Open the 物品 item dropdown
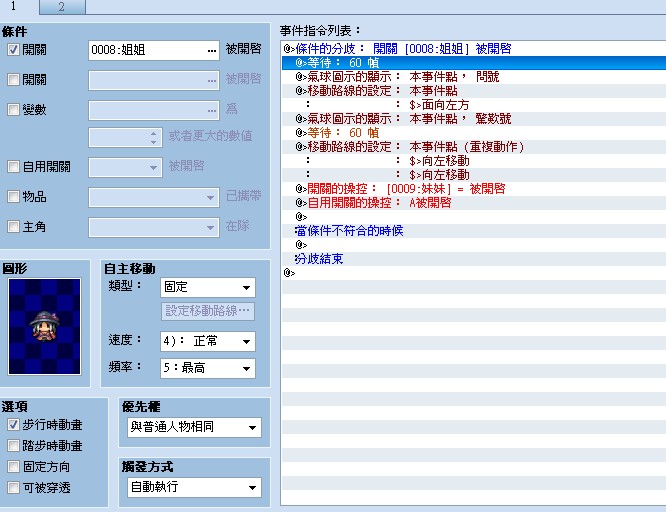 coord(154,197)
